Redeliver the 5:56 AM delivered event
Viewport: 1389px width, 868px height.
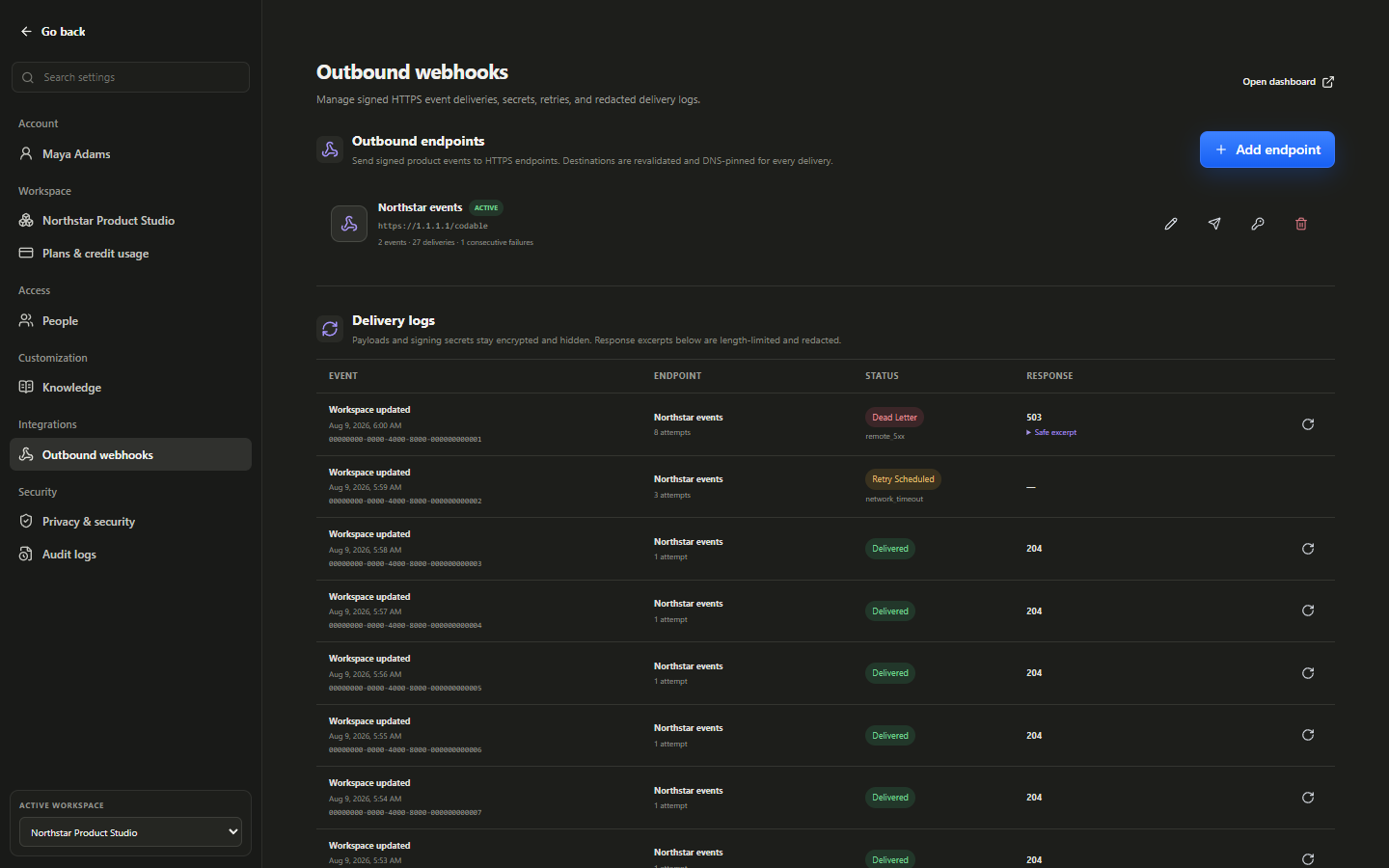1308,673
